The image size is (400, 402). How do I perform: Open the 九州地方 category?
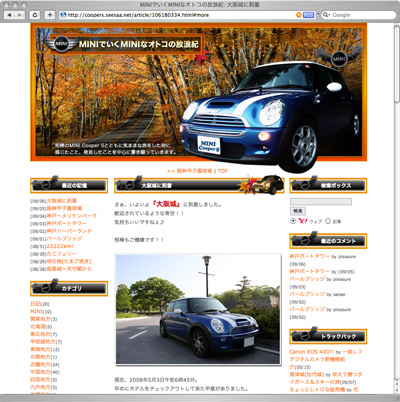pyautogui.click(x=40, y=387)
